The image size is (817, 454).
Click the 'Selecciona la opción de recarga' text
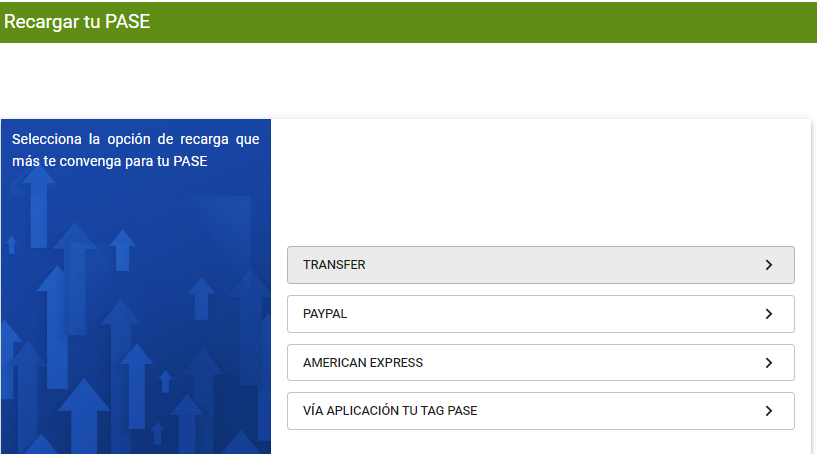click(x=135, y=150)
